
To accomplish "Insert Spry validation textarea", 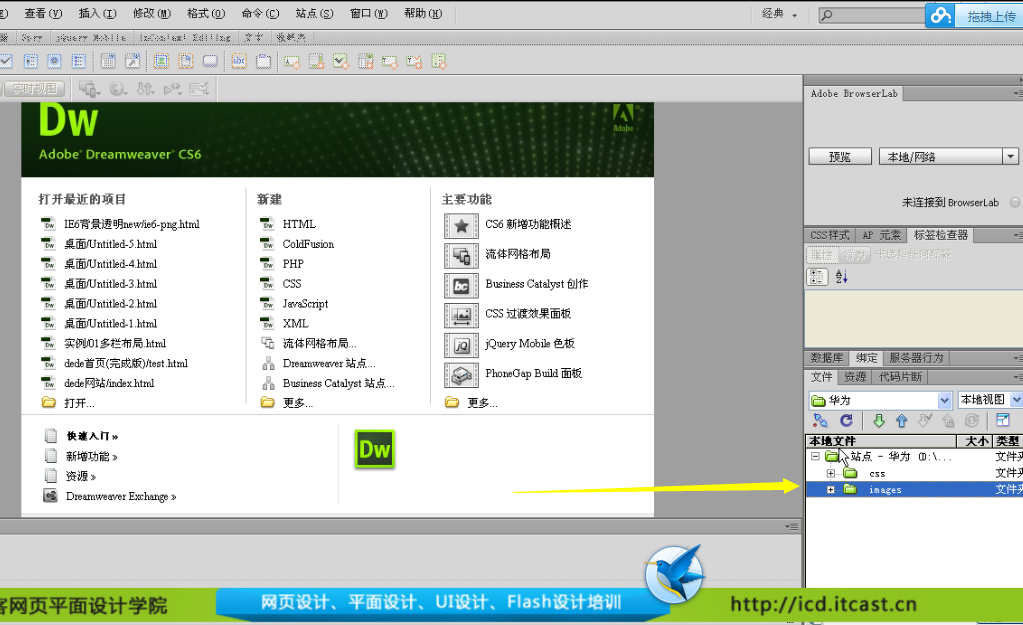I will pos(316,61).
